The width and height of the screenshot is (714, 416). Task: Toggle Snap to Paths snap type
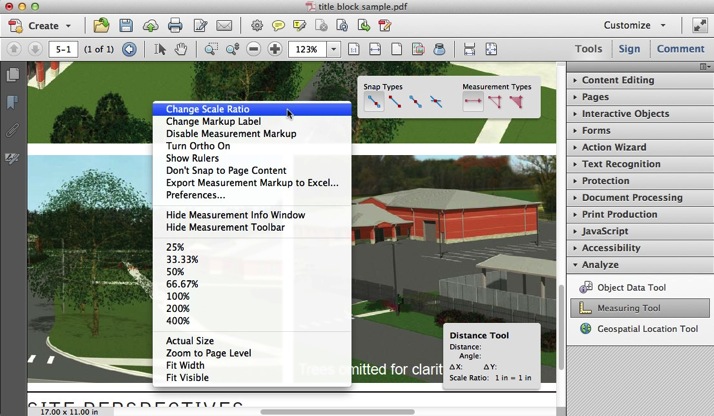click(373, 102)
